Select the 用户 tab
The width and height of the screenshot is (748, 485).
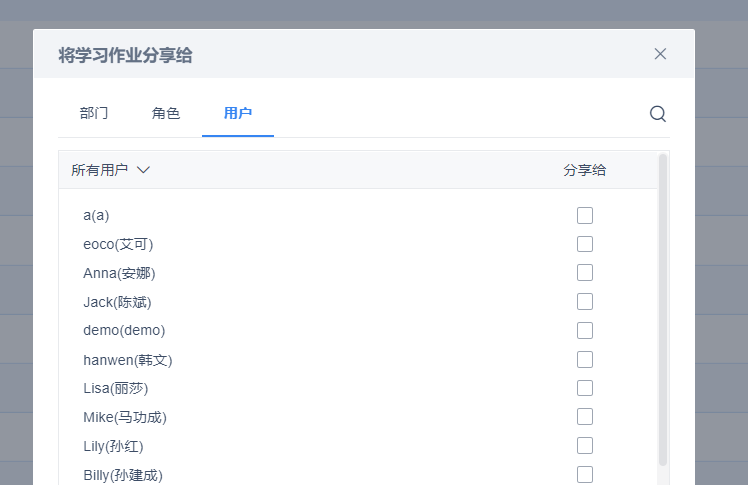pos(238,114)
